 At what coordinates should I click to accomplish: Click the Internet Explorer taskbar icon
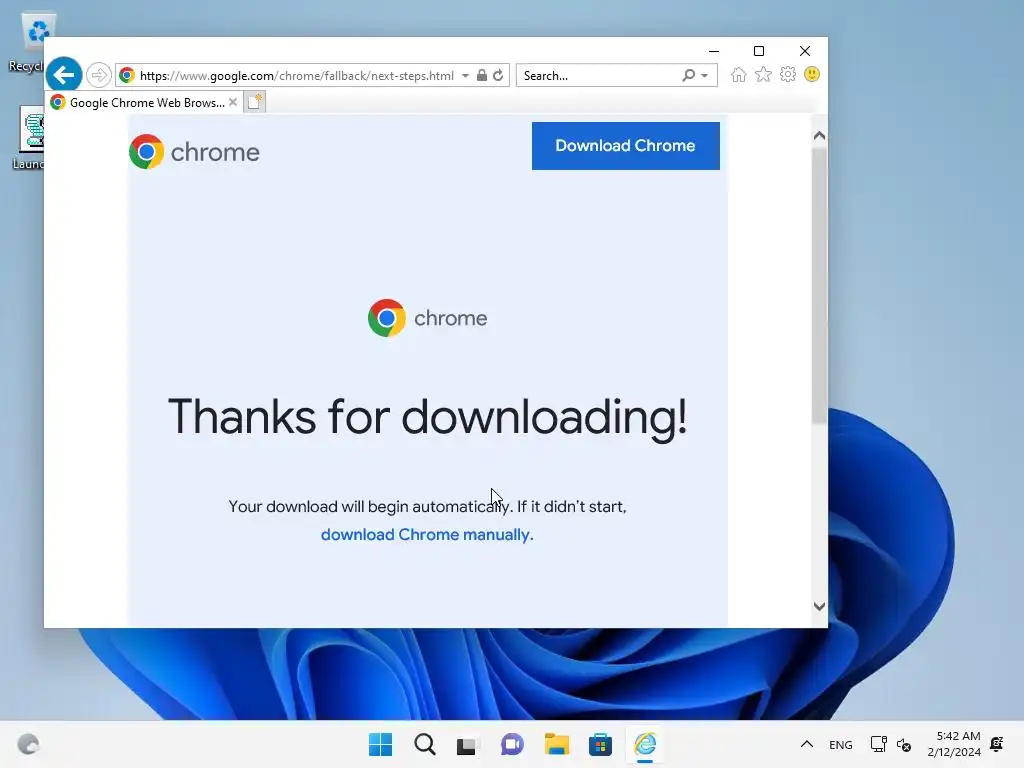(x=645, y=744)
